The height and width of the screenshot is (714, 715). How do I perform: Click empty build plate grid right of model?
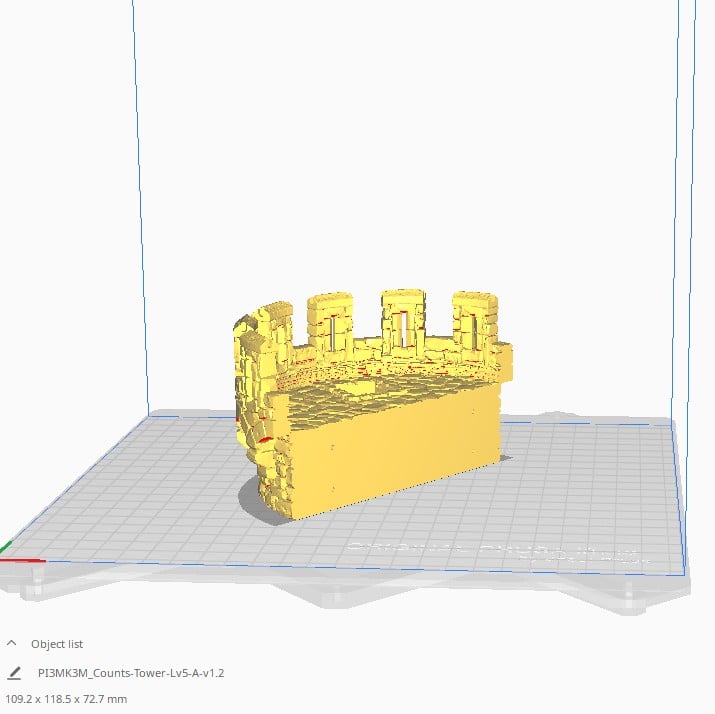click(590, 470)
